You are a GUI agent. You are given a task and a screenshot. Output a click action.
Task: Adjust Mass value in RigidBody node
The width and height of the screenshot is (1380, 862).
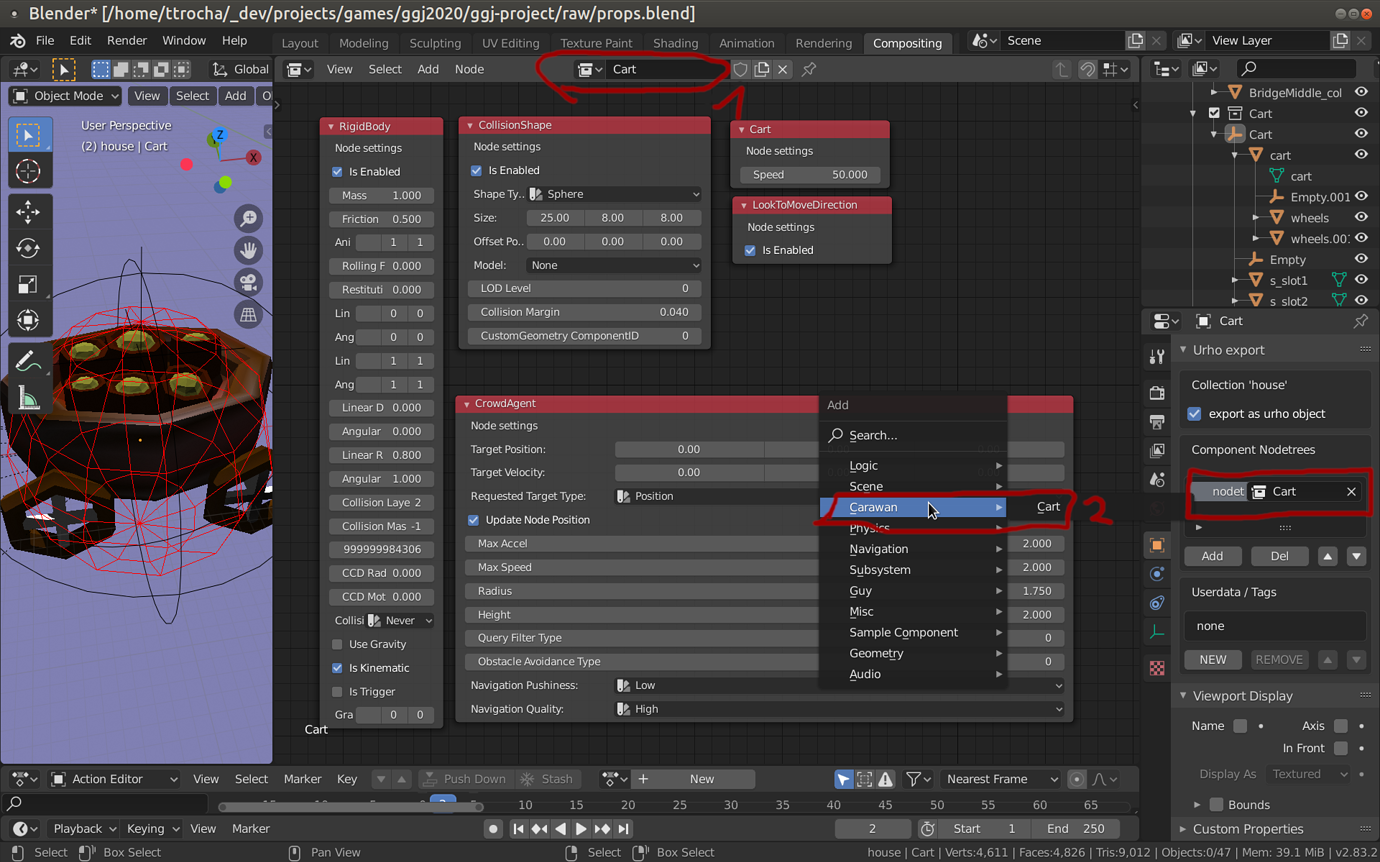[x=382, y=195]
